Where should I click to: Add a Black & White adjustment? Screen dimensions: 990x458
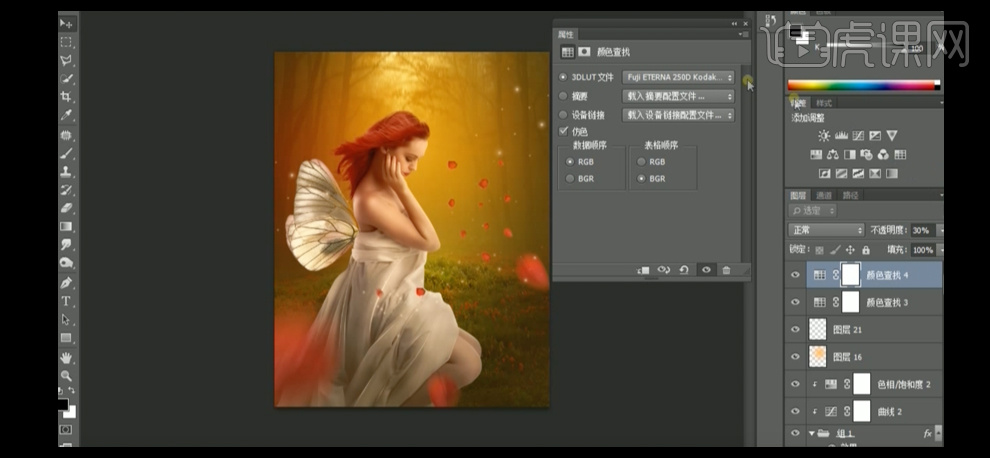(x=850, y=154)
